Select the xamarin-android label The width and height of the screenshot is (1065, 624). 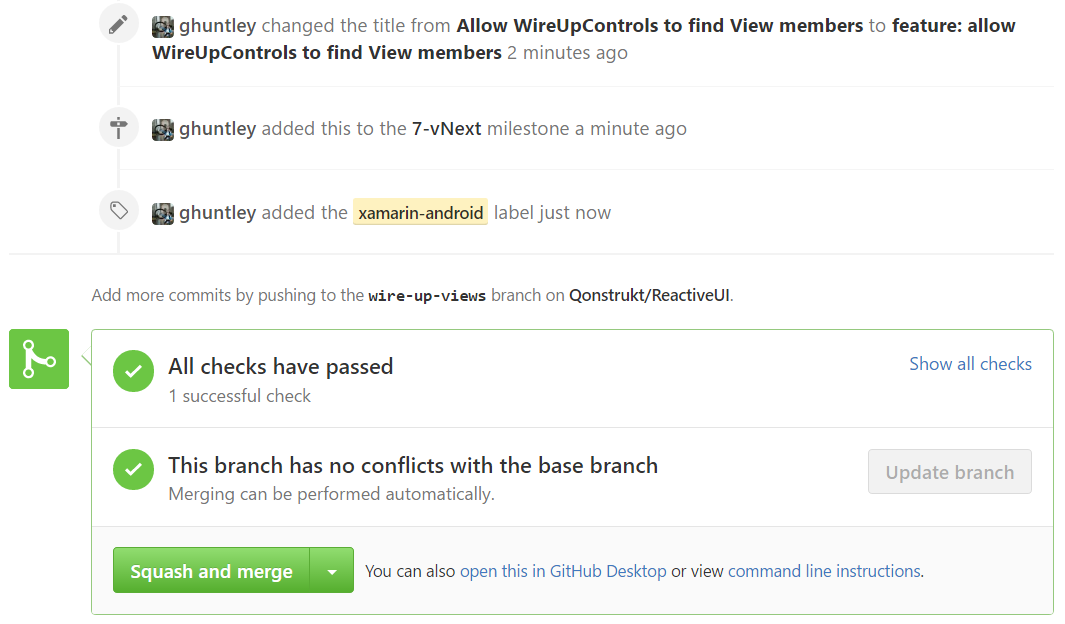pos(420,213)
